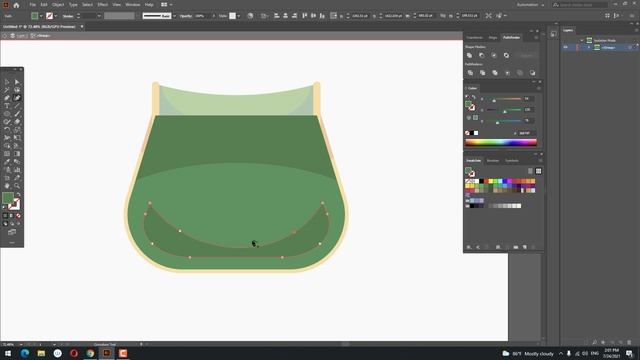This screenshot has width=640, height=360.
Task: Open the Effect menu
Action: (102, 5)
